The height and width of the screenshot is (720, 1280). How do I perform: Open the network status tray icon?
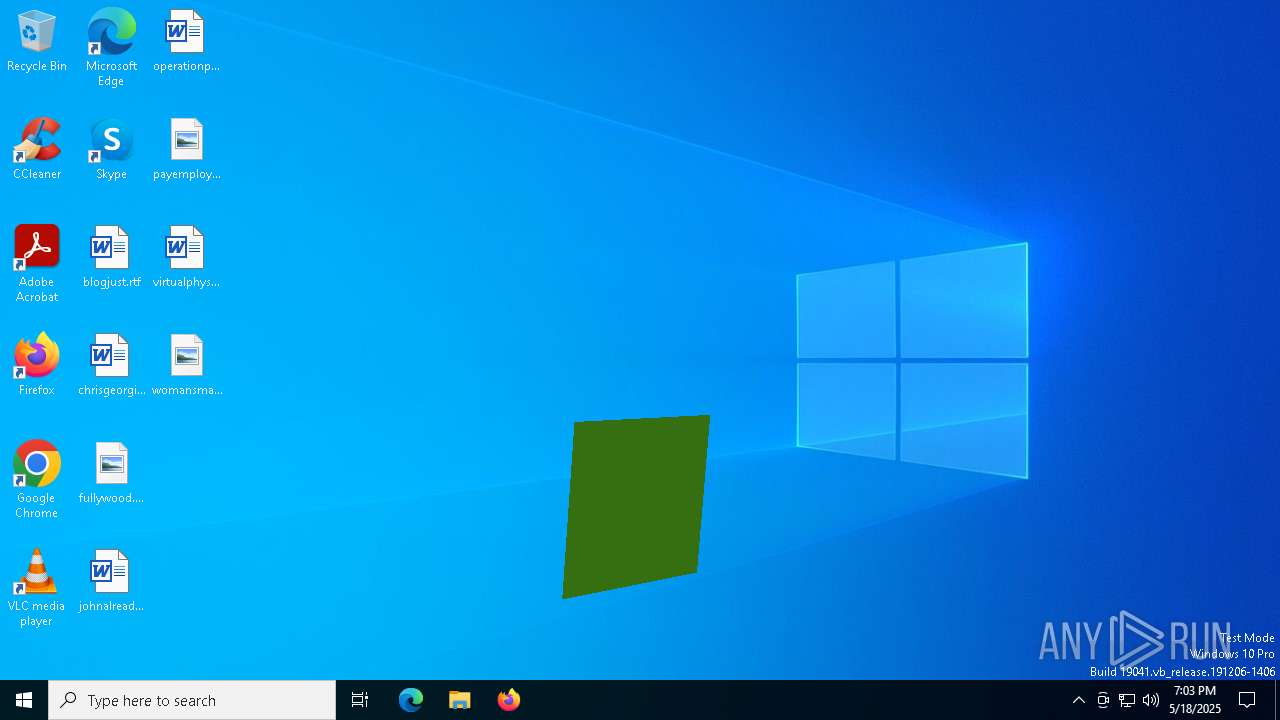tap(1127, 700)
